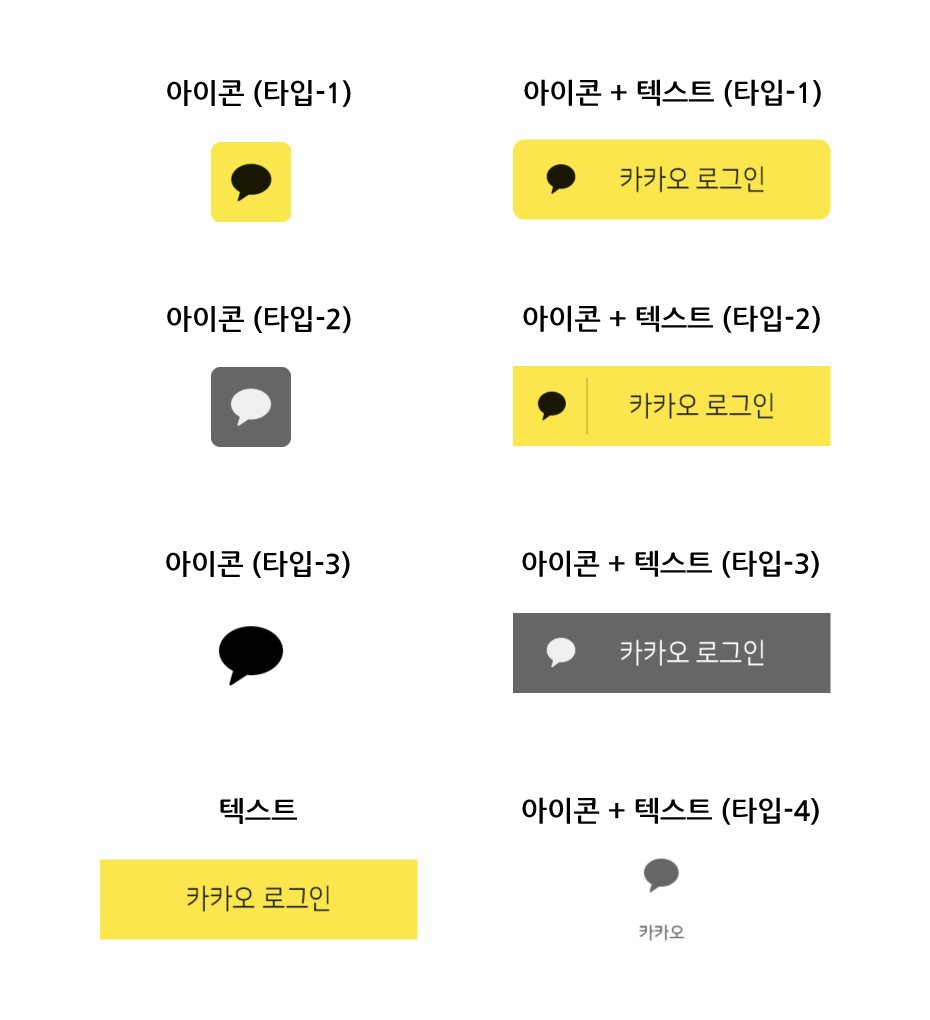Click the heading 아이콘 + 텍스트 (타입-4)
The width and height of the screenshot is (930, 1020).
point(671,811)
